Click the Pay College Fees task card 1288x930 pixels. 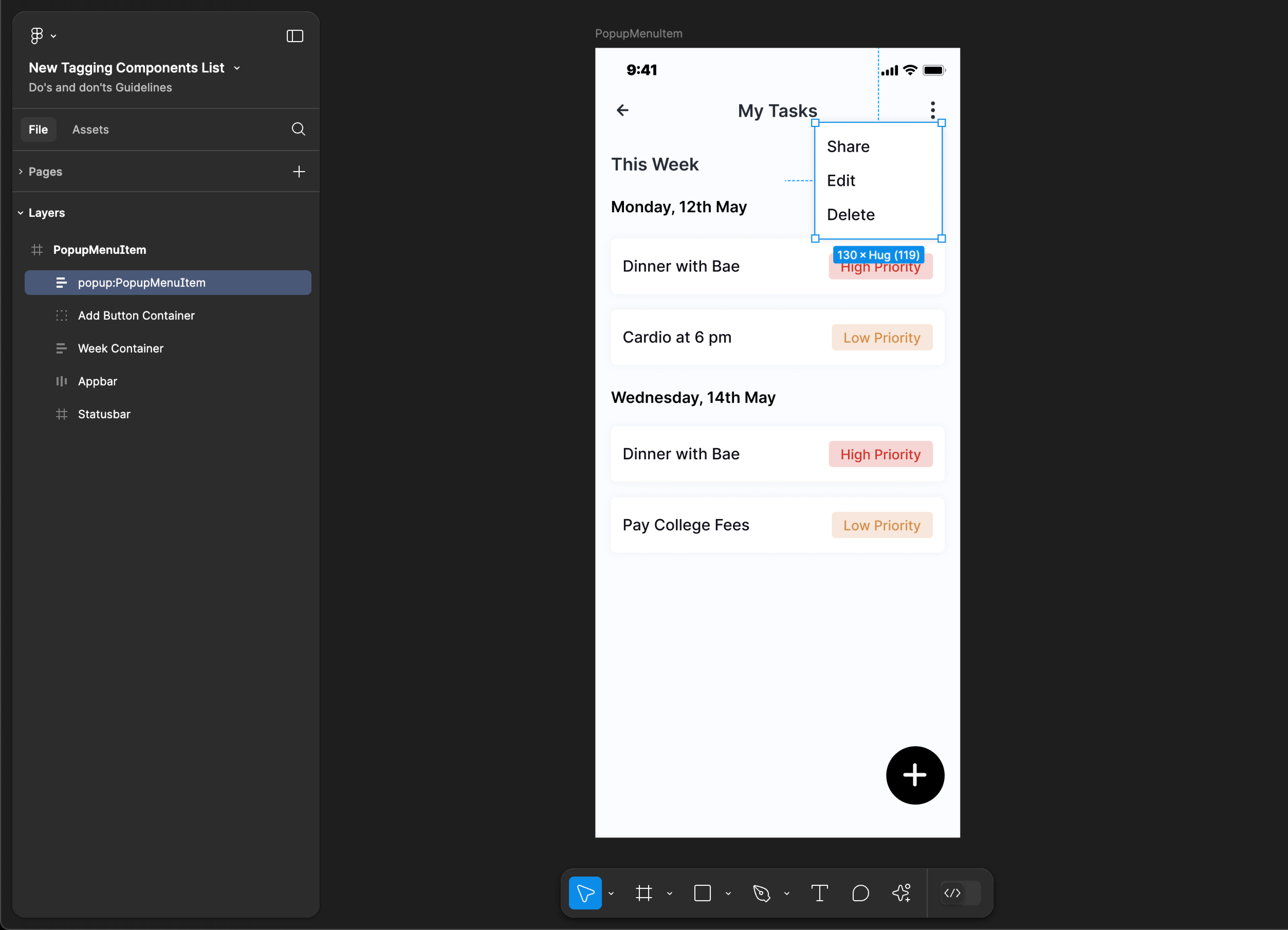tap(777, 525)
